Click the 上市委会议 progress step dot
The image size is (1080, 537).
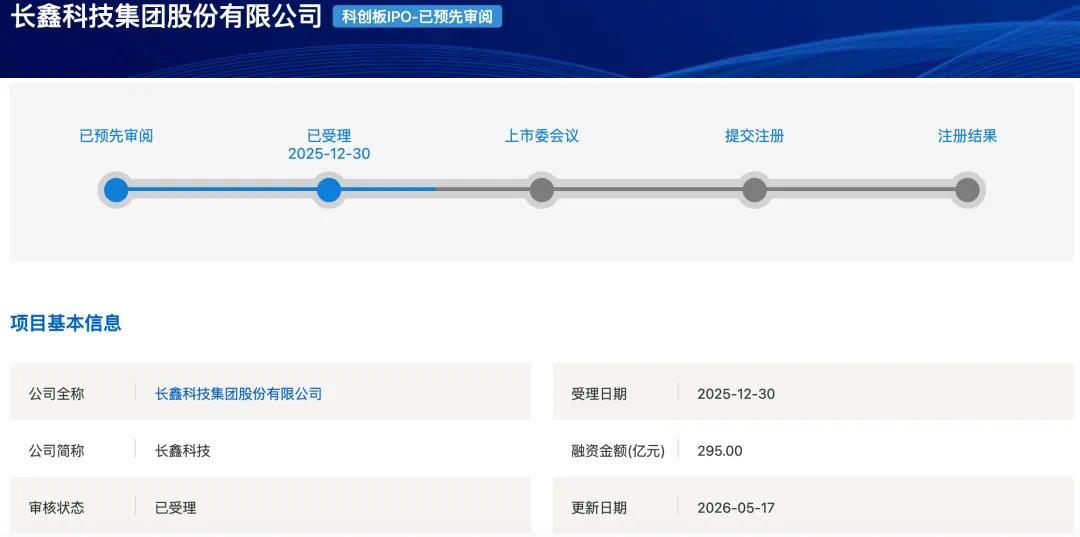[x=541, y=189]
